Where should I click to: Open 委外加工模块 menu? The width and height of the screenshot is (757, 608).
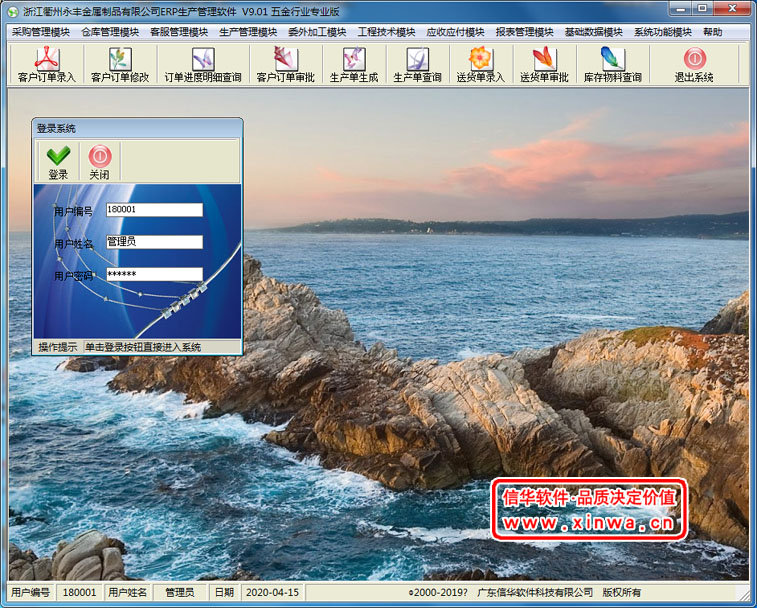(x=317, y=32)
